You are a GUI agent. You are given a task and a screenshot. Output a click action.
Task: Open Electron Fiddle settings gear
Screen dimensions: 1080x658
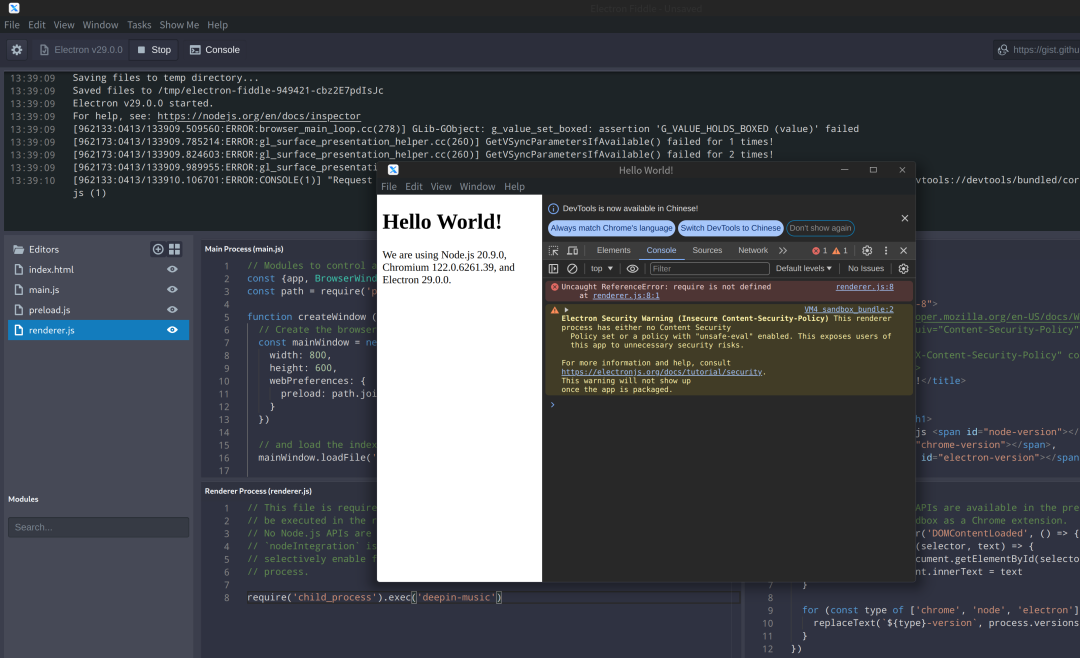point(17,50)
